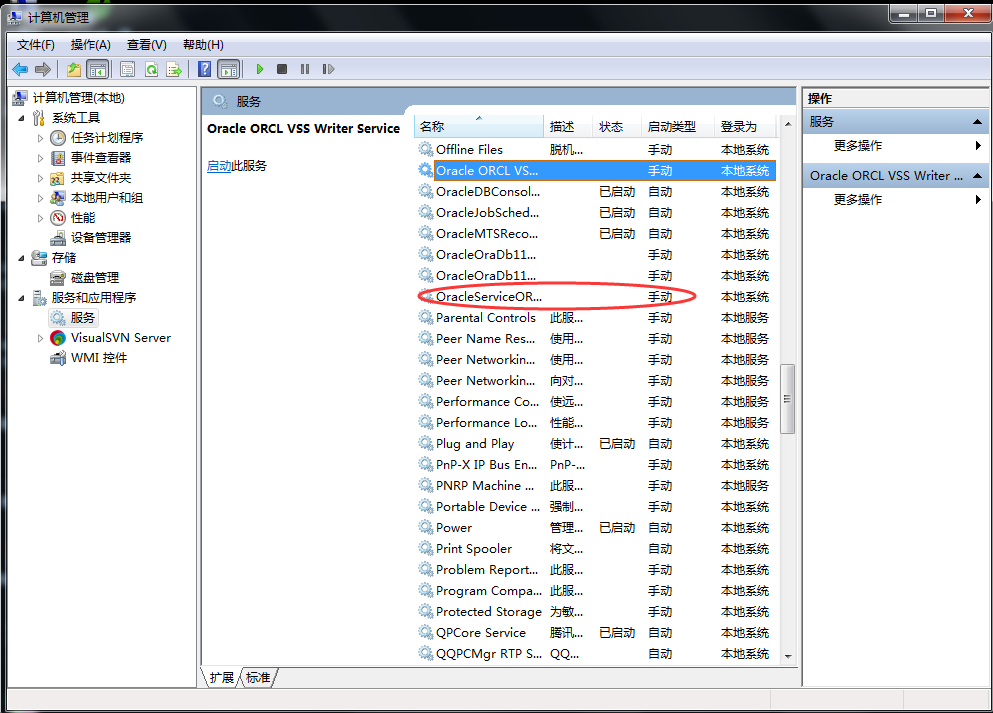Screen dimensions: 993x713
Task: Open the Help question-mark icon
Action: pos(205,69)
